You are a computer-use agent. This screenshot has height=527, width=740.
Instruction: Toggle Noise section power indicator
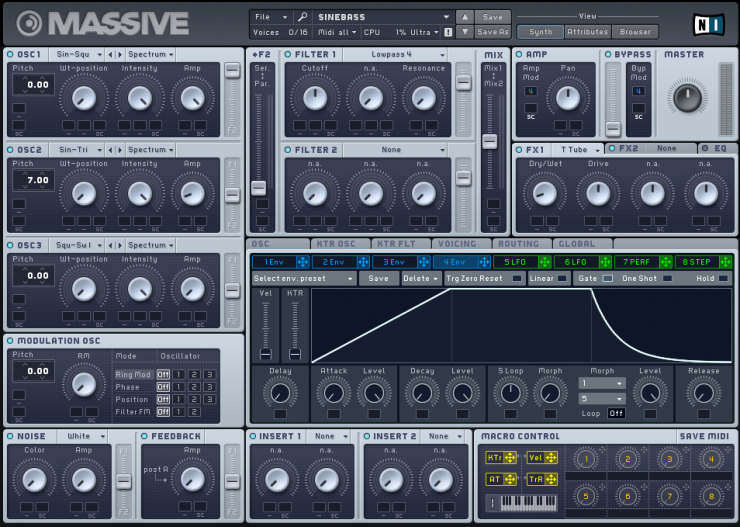tap(10, 436)
